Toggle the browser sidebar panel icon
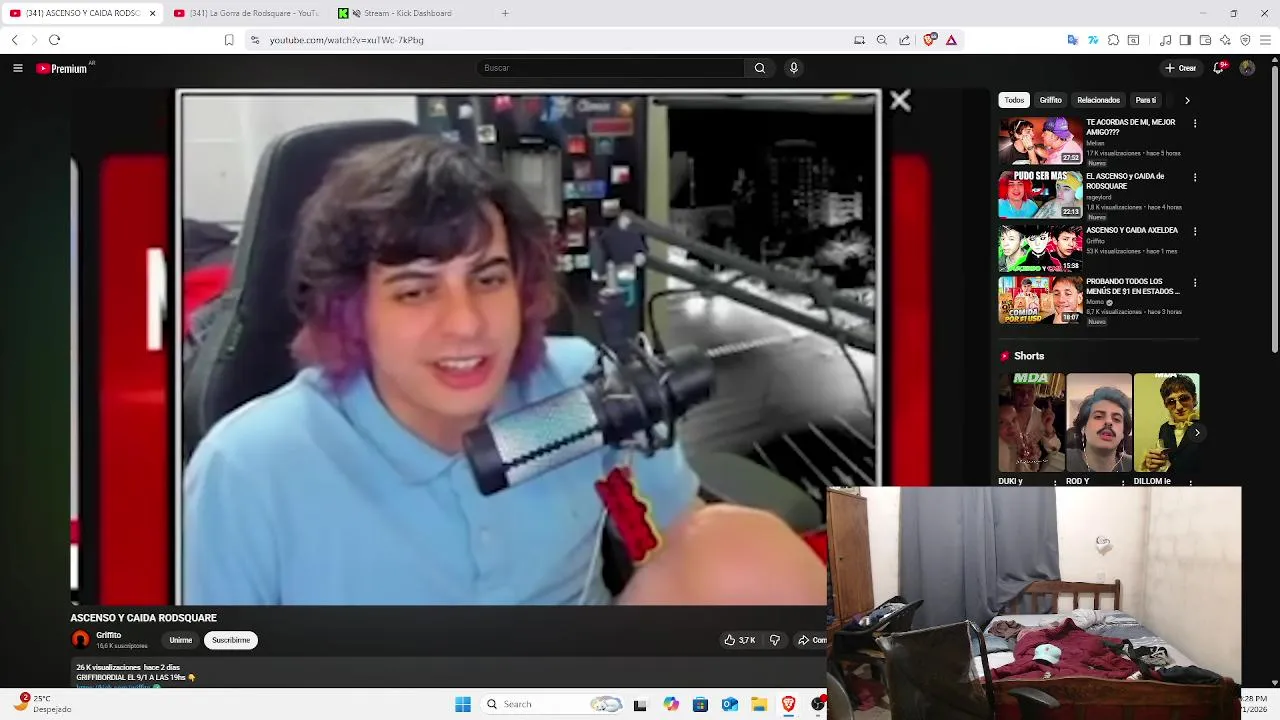Image resolution: width=1280 pixels, height=720 pixels. [x=1185, y=40]
